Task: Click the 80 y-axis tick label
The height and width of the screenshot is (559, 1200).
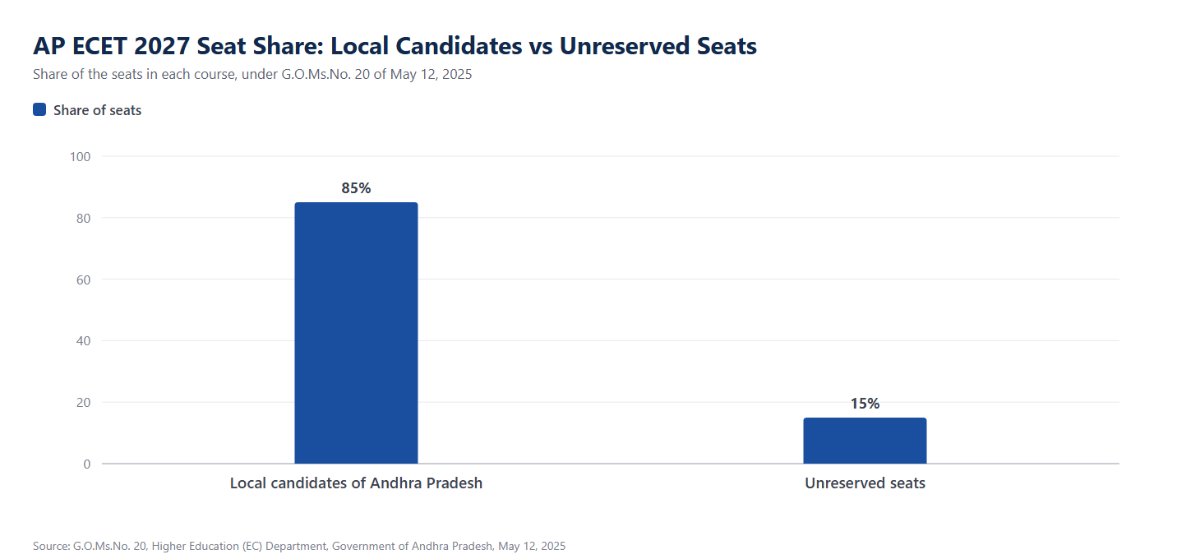Action: tap(84, 218)
